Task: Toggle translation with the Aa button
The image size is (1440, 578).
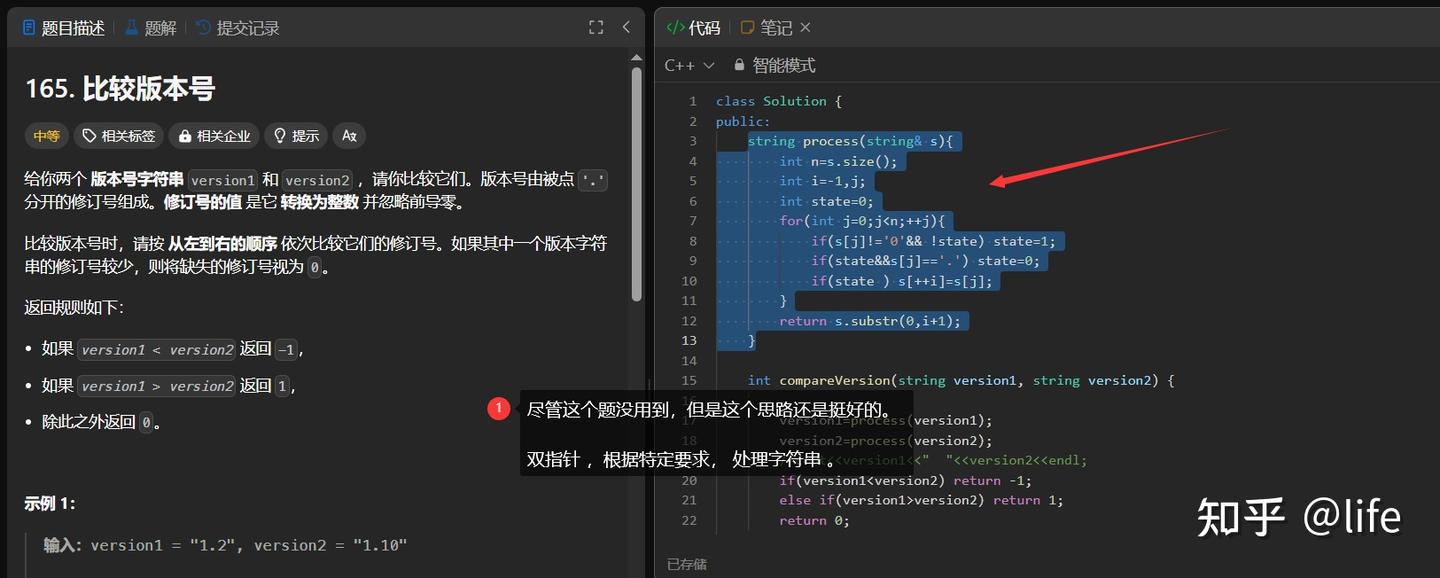Action: [x=348, y=136]
